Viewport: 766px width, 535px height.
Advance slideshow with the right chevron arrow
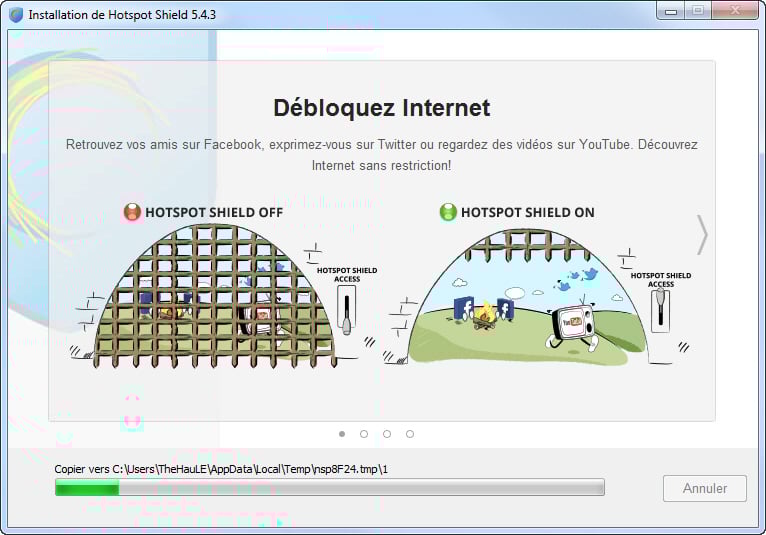pos(702,235)
